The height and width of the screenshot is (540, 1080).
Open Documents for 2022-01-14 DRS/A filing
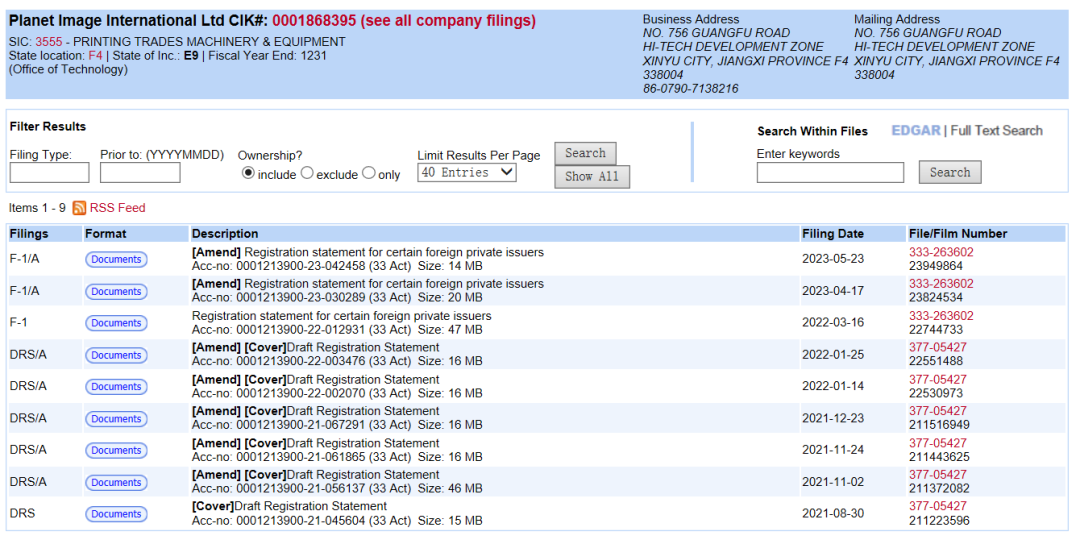116,387
